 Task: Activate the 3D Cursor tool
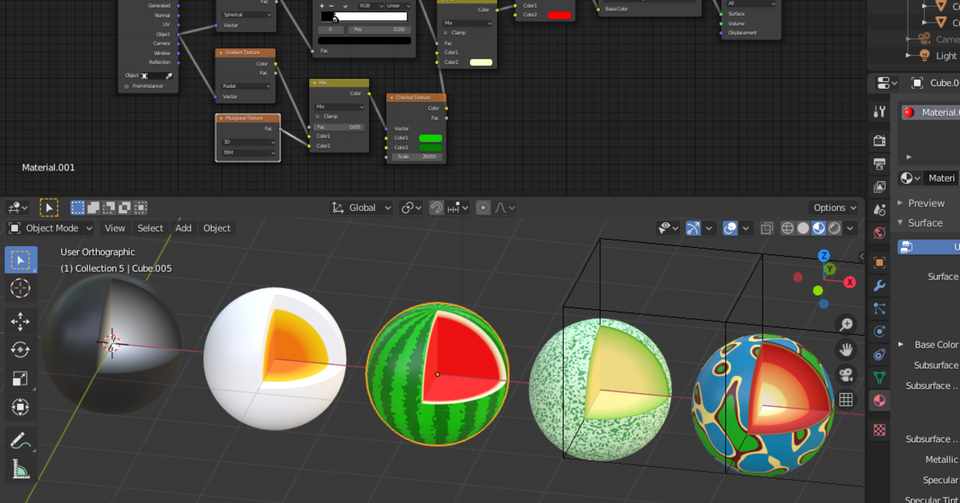pos(20,288)
